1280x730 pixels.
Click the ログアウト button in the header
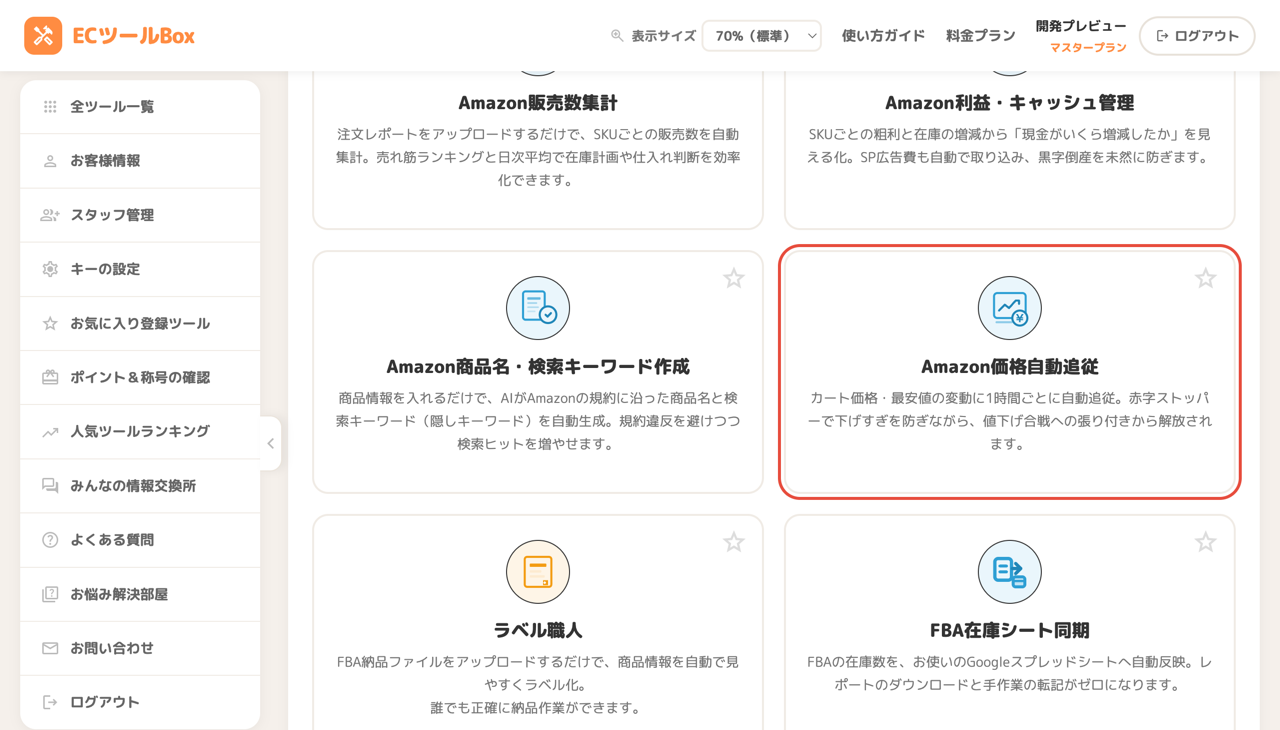(1197, 36)
